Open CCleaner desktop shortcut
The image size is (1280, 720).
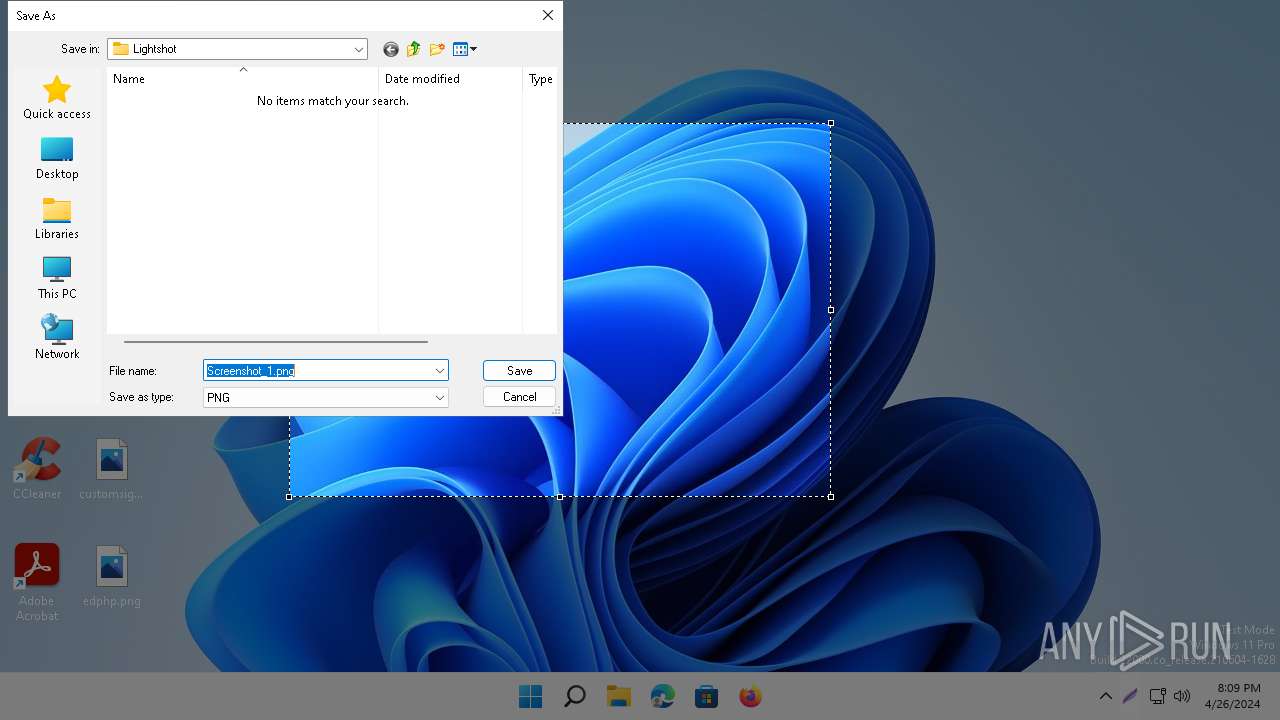pos(37,468)
